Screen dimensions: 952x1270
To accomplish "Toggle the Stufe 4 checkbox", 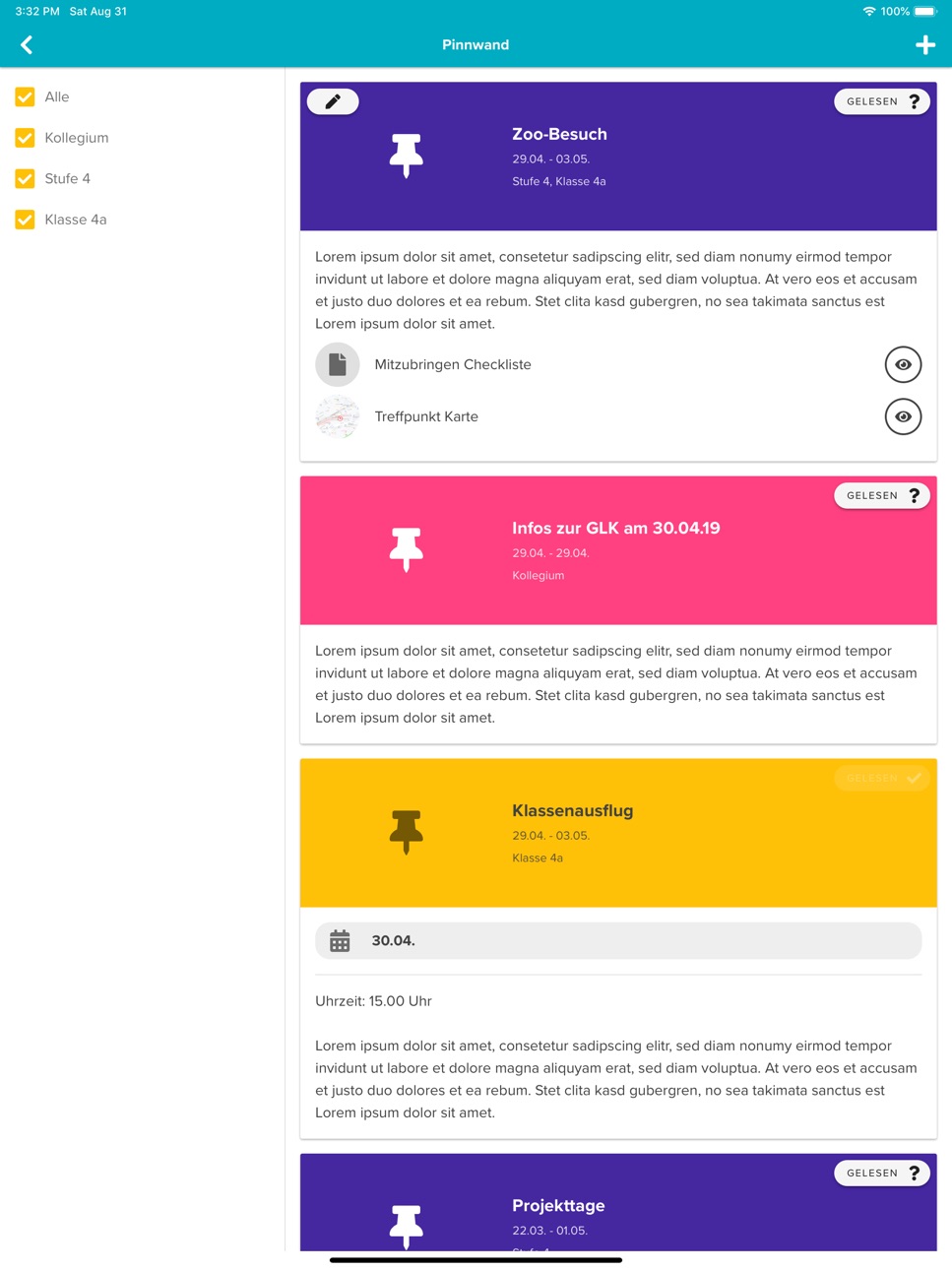I will [x=26, y=178].
